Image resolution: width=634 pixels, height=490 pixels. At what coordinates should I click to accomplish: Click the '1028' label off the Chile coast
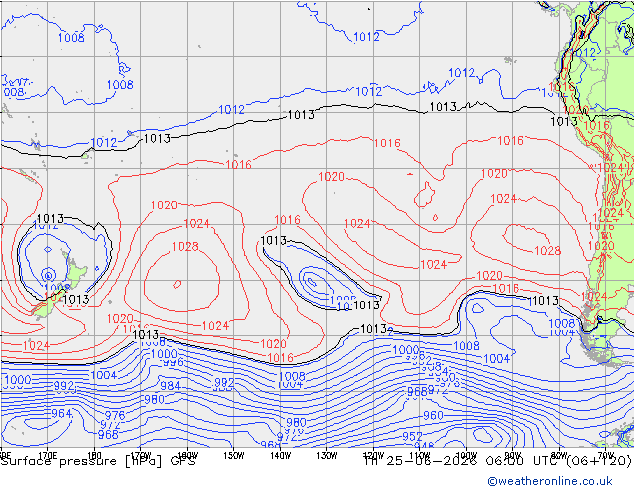pyautogui.click(x=547, y=251)
